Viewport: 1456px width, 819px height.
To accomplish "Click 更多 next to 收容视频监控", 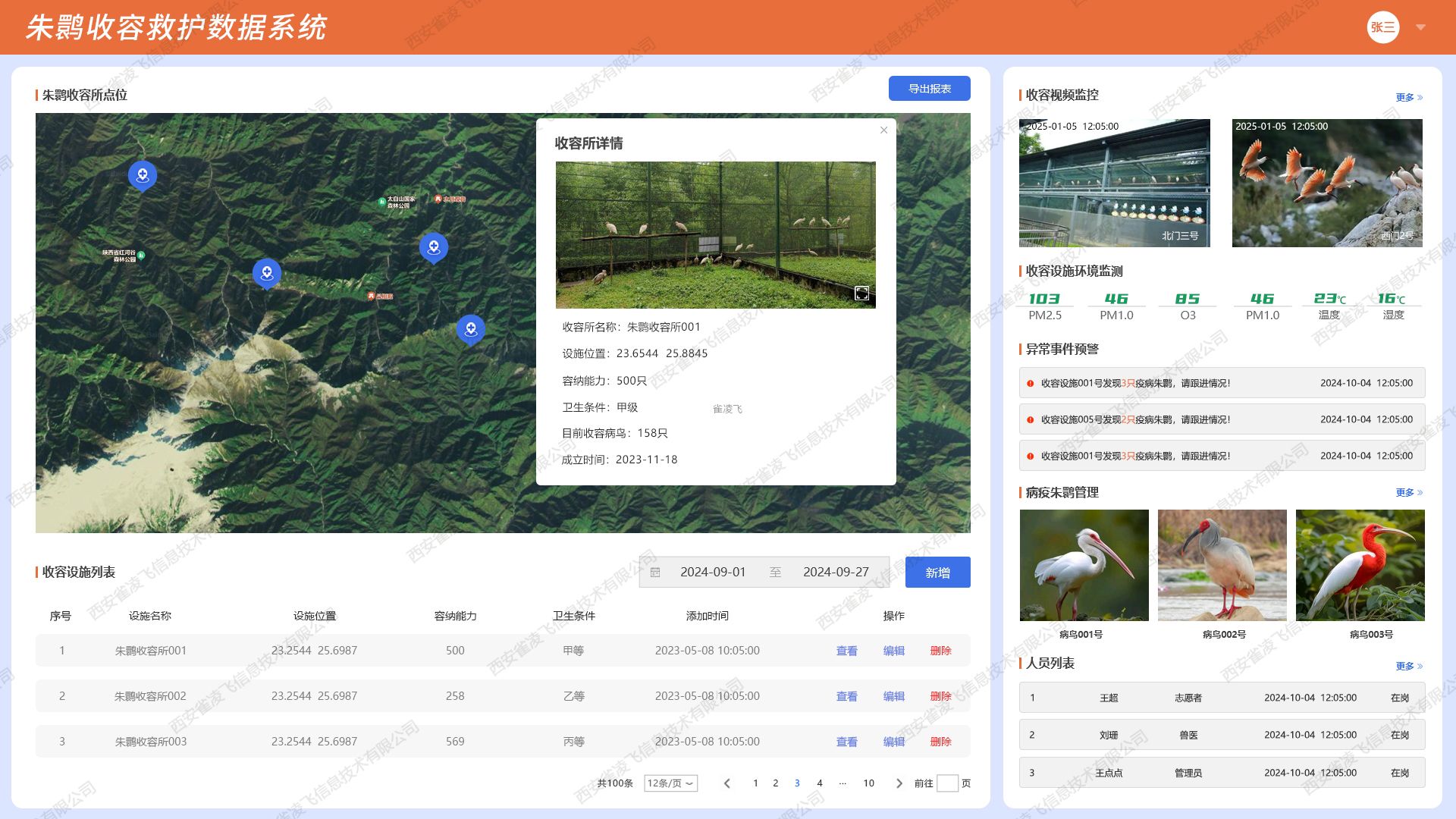I will [1408, 97].
